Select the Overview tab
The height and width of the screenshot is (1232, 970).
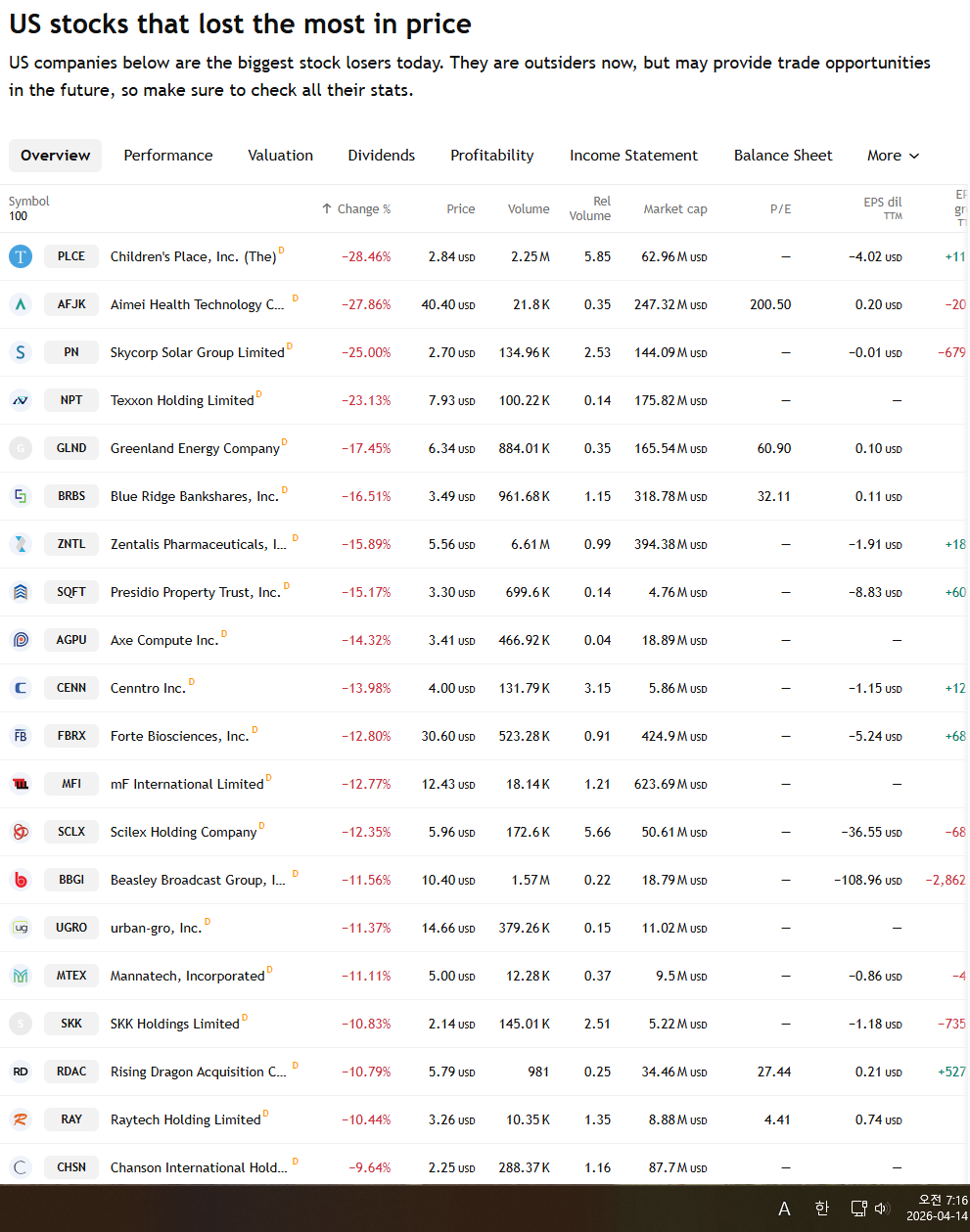coord(56,156)
